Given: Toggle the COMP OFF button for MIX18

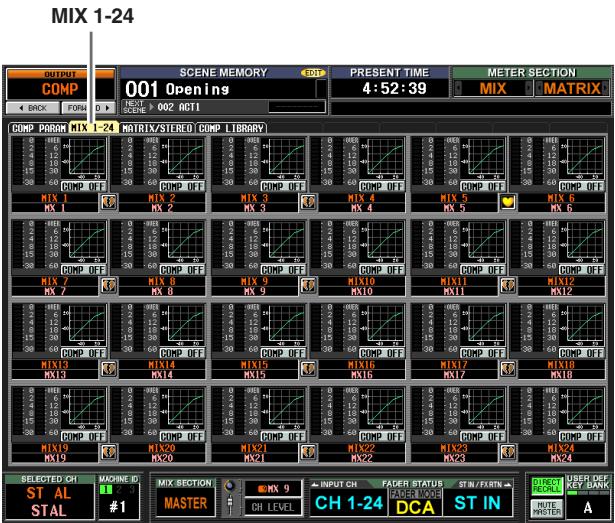Looking at the screenshot, I should (x=581, y=353).
